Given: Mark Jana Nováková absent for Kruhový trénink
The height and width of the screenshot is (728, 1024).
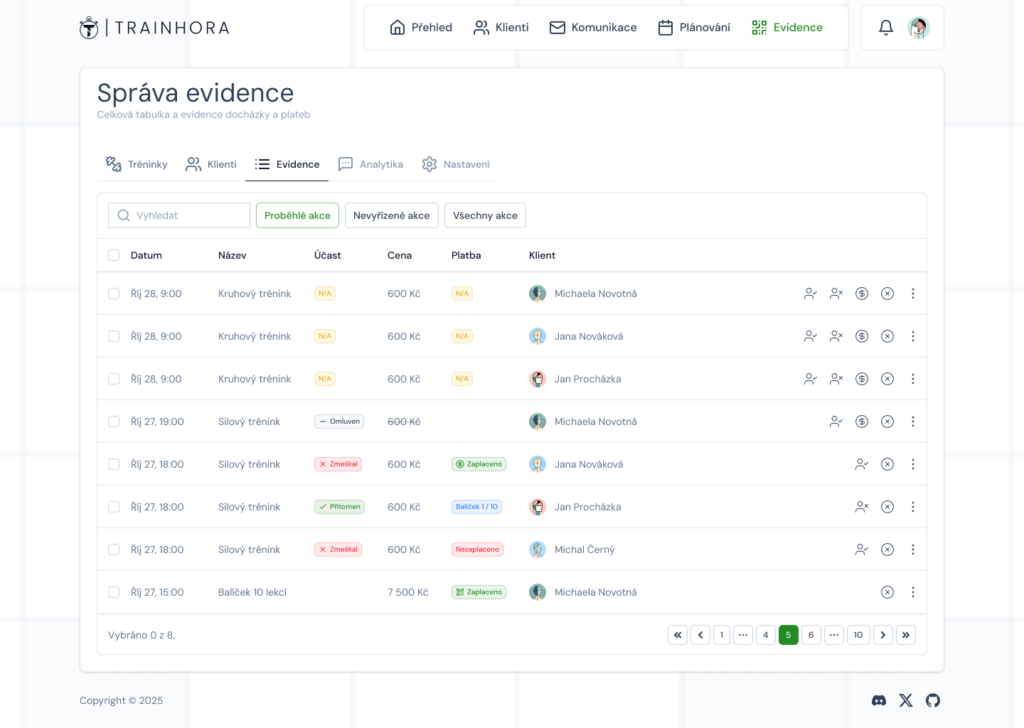Looking at the screenshot, I should (x=836, y=337).
